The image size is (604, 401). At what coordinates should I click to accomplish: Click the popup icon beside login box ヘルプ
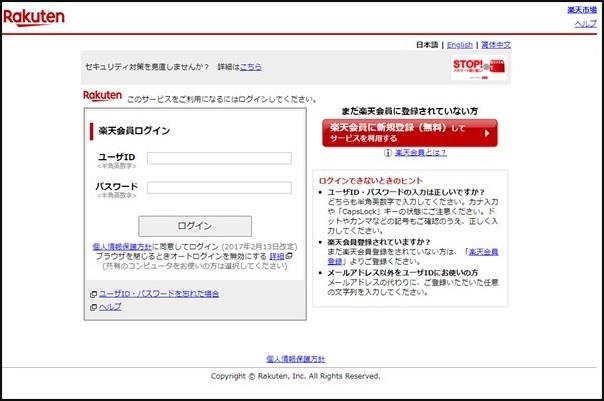(93, 307)
